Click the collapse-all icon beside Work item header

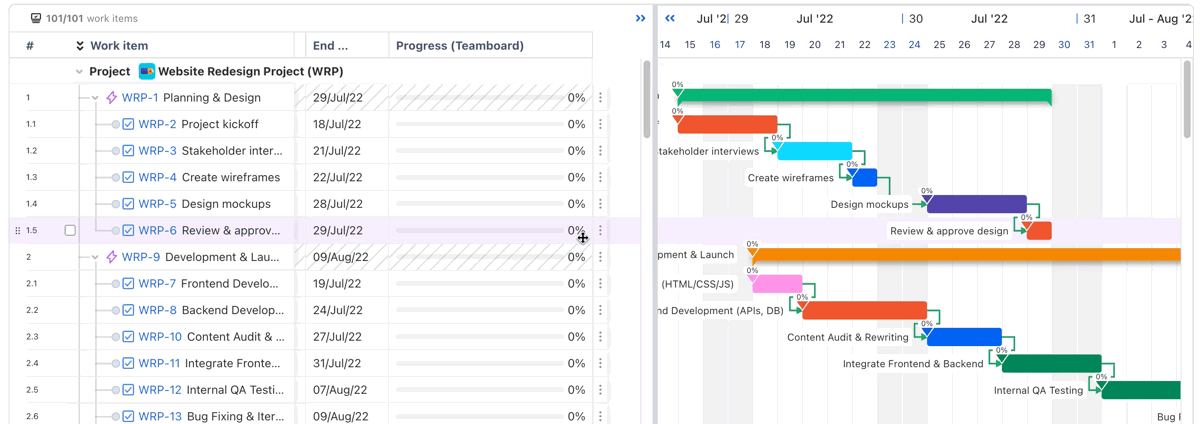click(80, 46)
